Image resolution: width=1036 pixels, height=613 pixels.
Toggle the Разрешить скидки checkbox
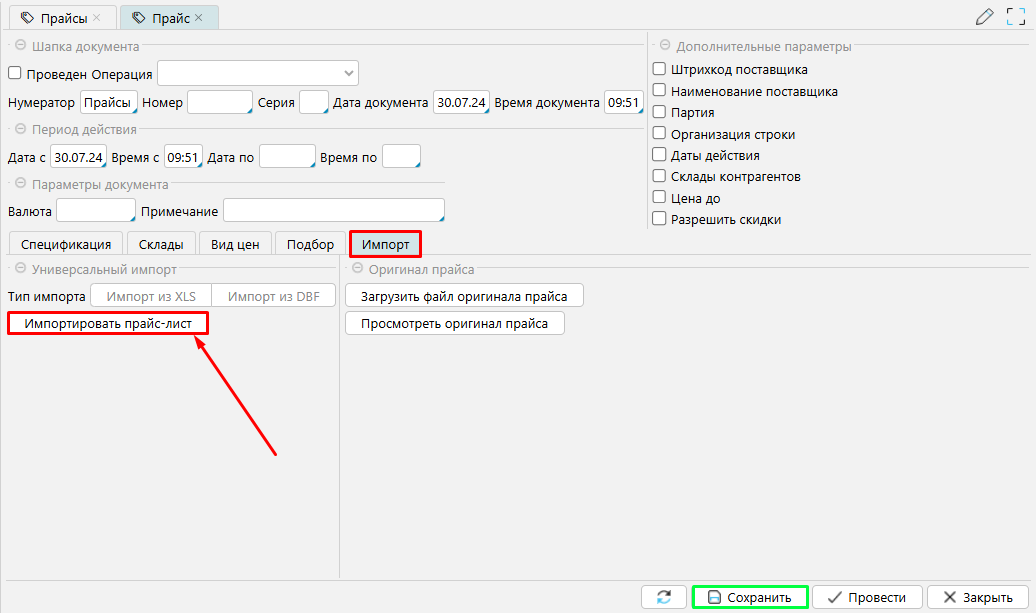(659, 219)
